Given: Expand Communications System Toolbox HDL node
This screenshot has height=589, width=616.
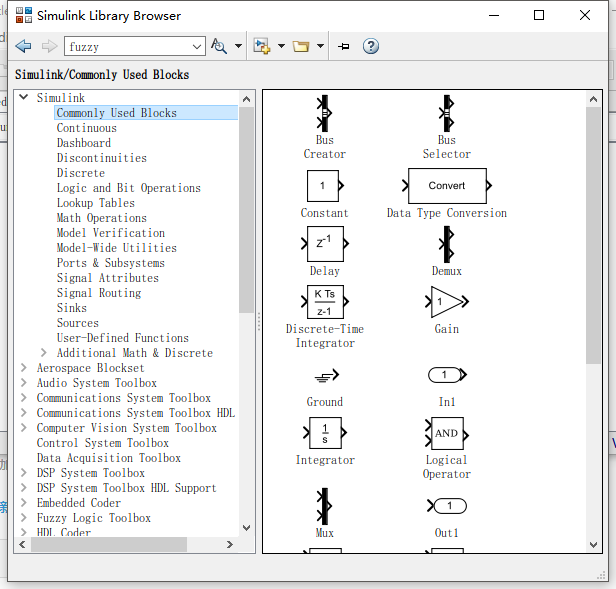Looking at the screenshot, I should pyautogui.click(x=24, y=413).
